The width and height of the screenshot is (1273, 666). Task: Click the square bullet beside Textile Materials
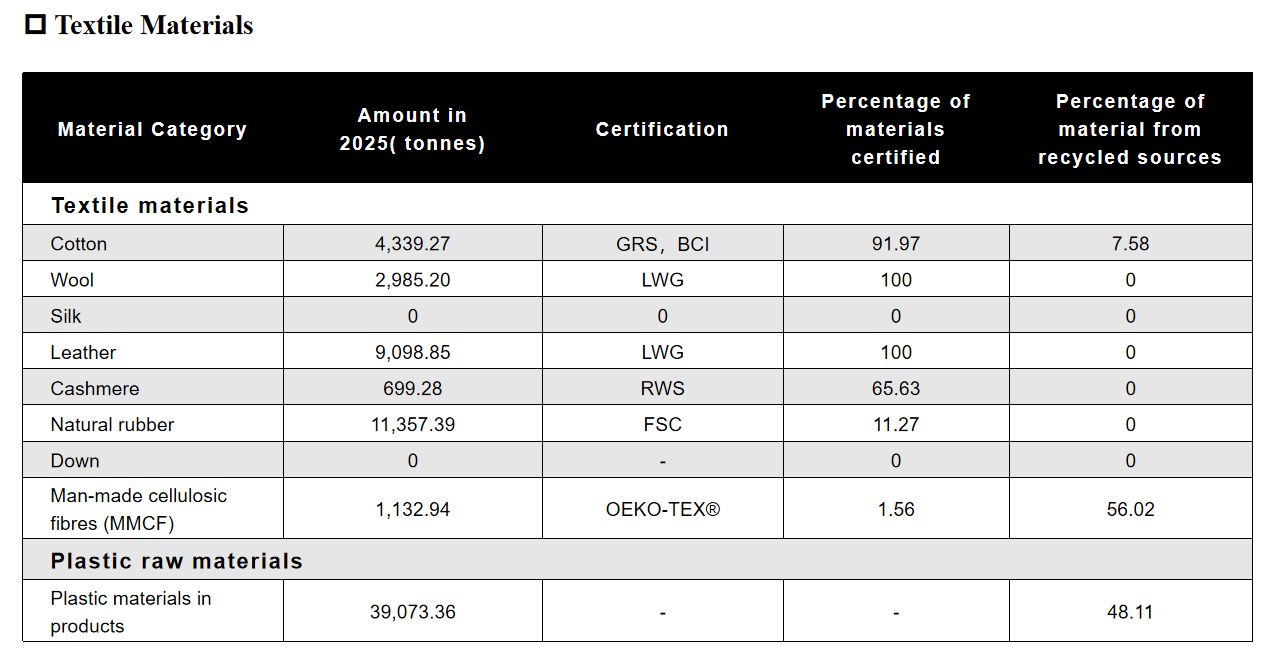[36, 25]
